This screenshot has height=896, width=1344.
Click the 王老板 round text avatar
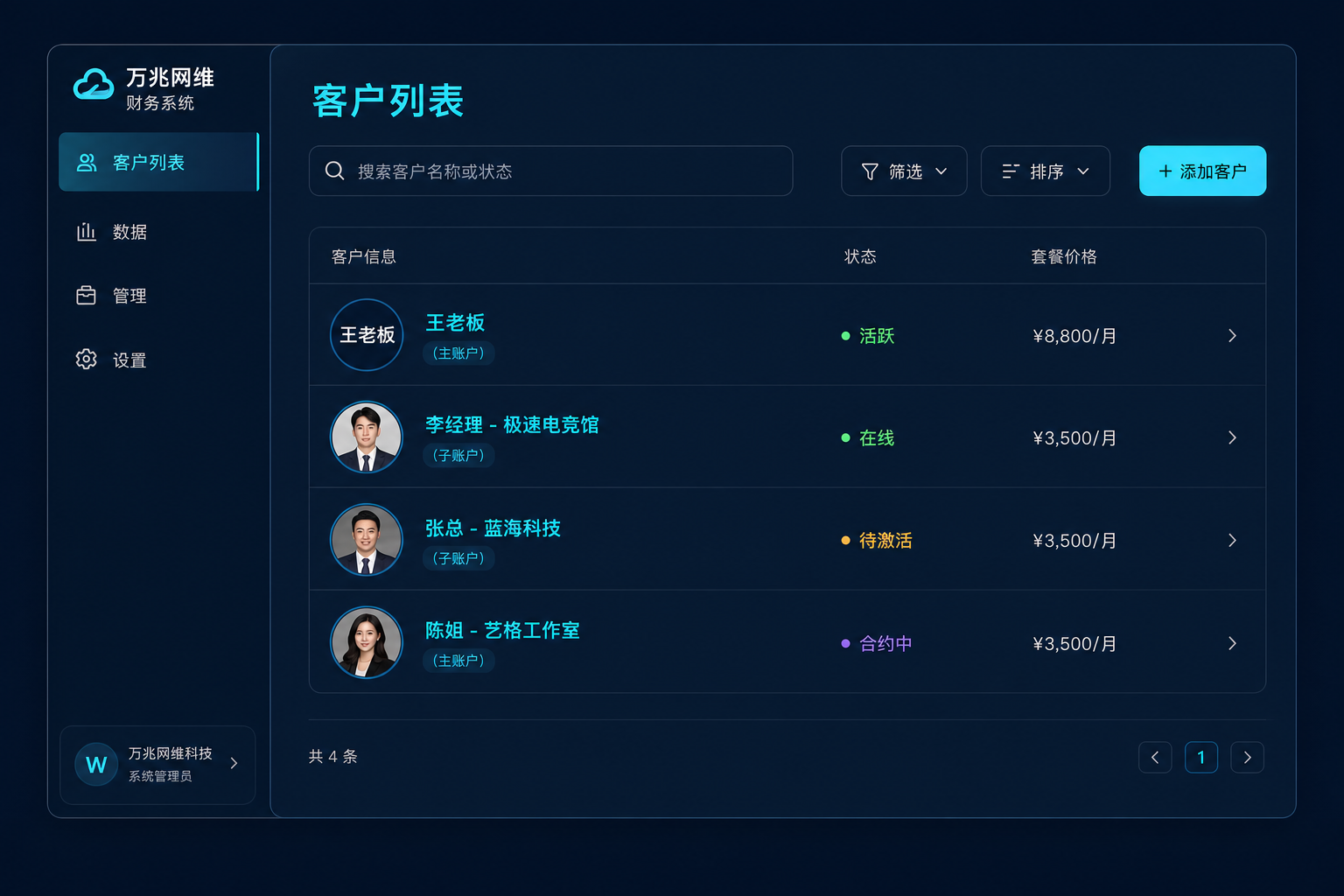pyautogui.click(x=367, y=335)
